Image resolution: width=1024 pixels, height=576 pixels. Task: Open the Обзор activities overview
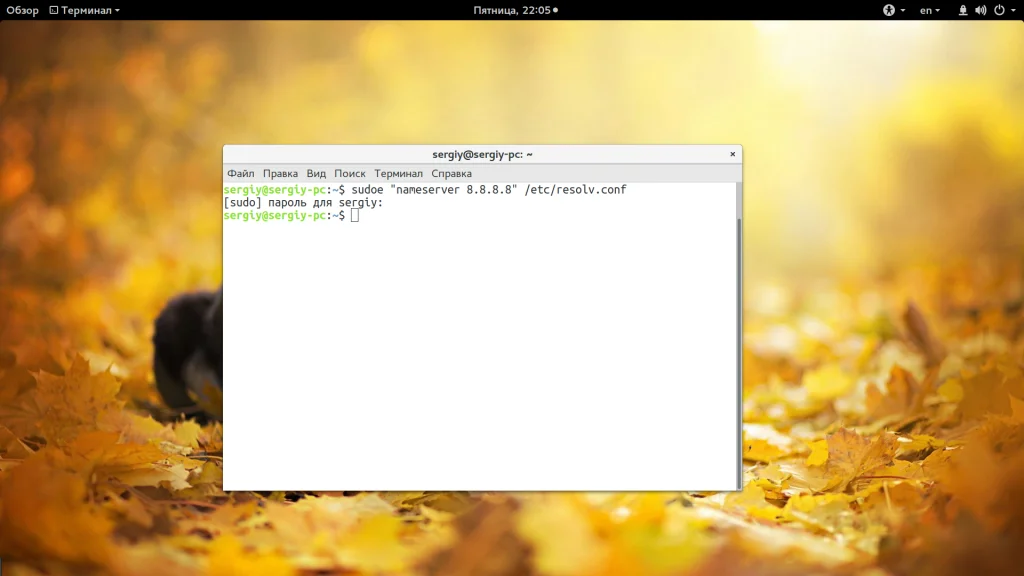point(22,10)
